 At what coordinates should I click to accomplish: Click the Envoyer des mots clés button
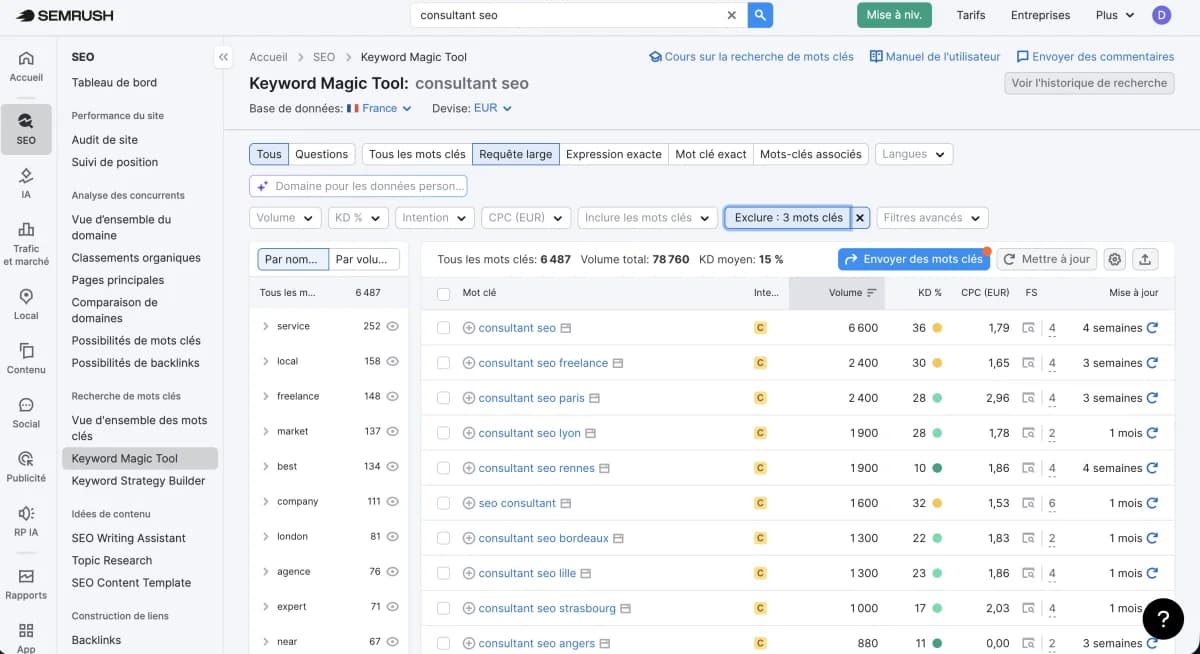coord(913,259)
